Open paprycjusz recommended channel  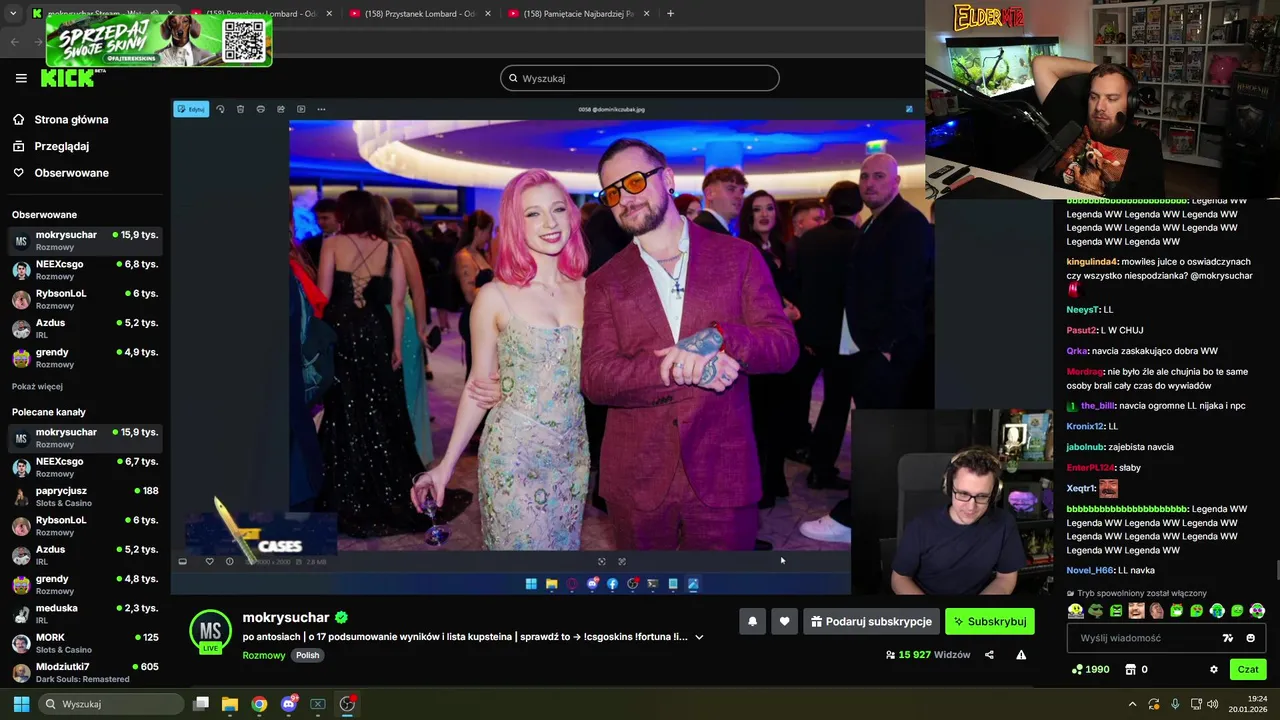tap(85, 496)
